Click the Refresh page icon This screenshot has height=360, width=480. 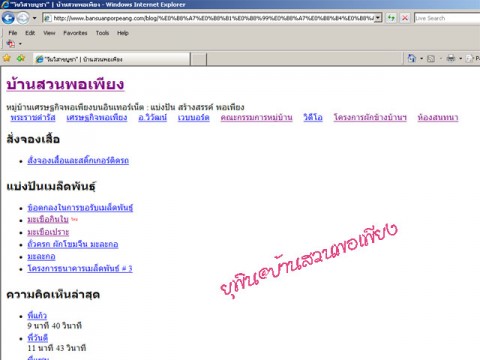391,18
